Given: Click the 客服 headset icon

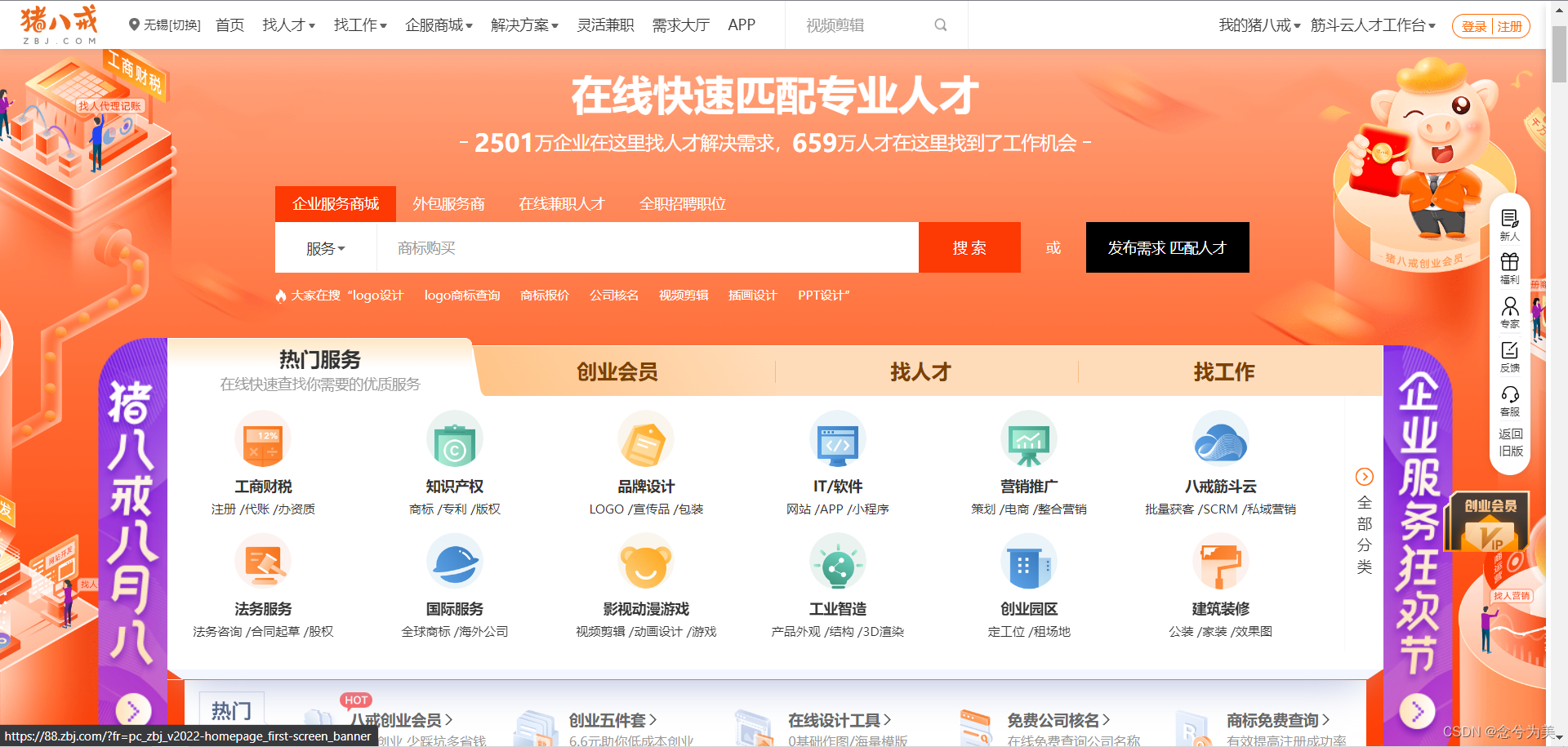Looking at the screenshot, I should click(x=1510, y=394).
